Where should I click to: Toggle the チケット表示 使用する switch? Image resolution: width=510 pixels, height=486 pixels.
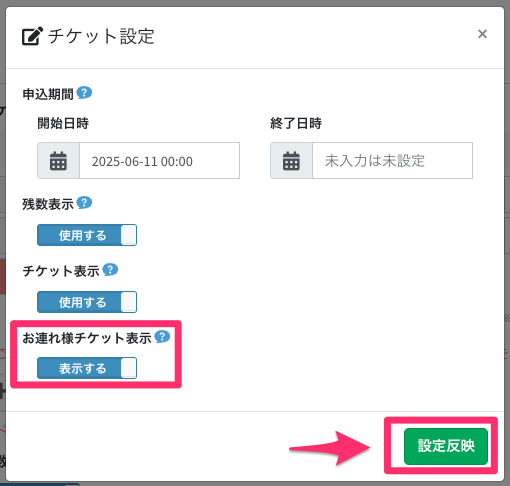pos(87,302)
